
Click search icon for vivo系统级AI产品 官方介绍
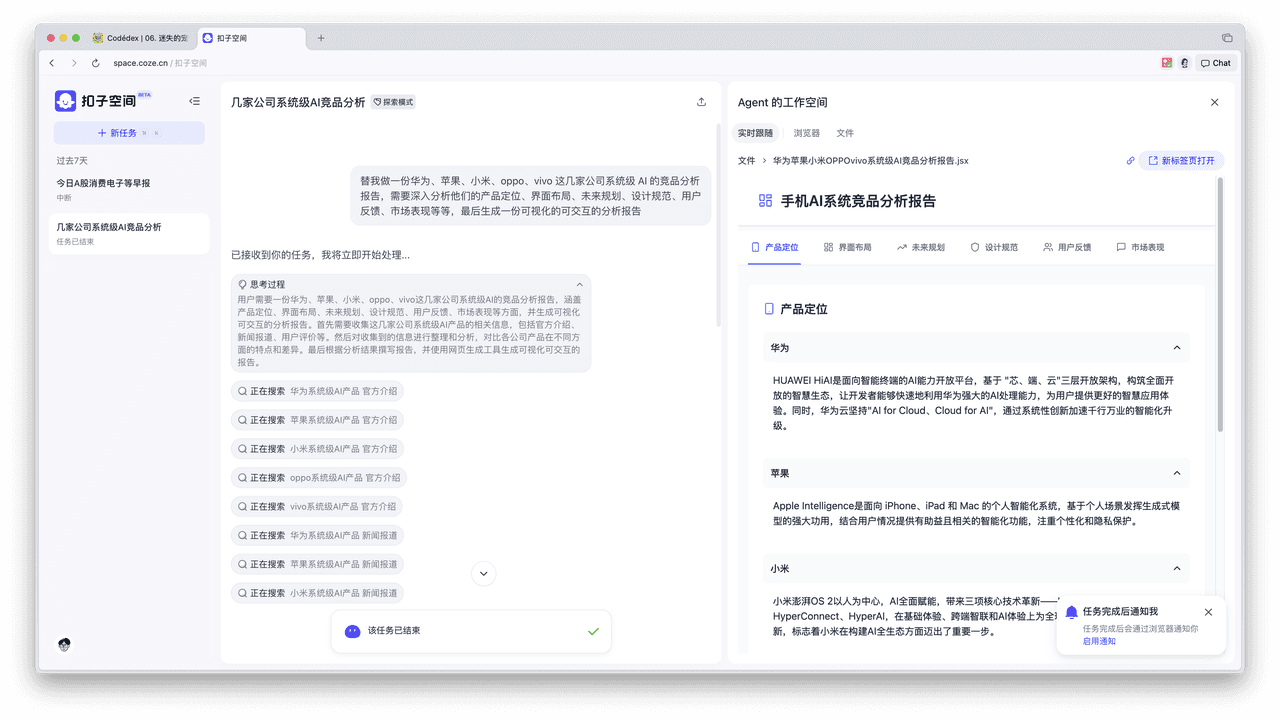pos(242,506)
